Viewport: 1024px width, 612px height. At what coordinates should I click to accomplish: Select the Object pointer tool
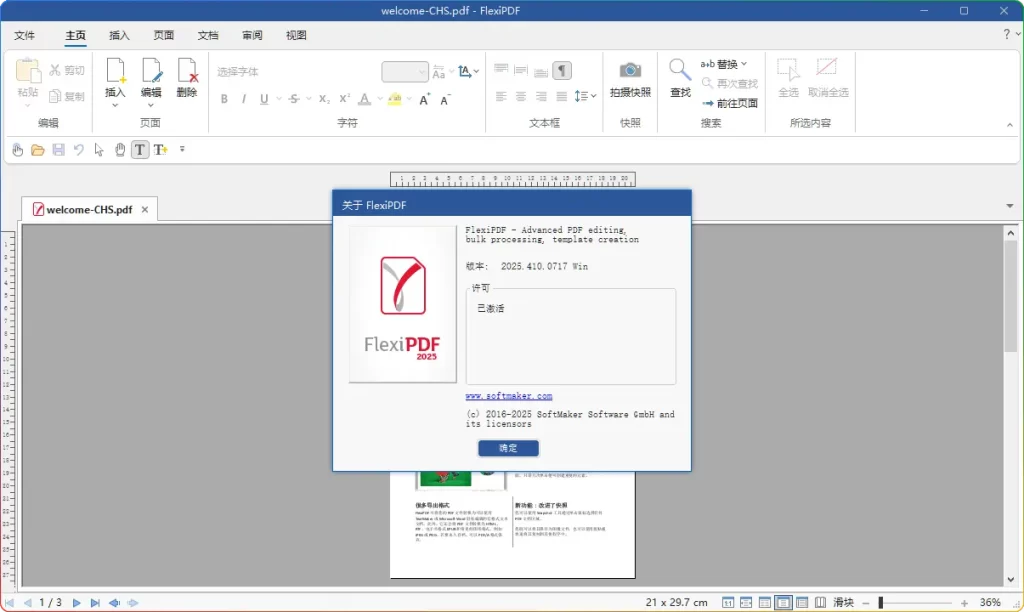(99, 150)
